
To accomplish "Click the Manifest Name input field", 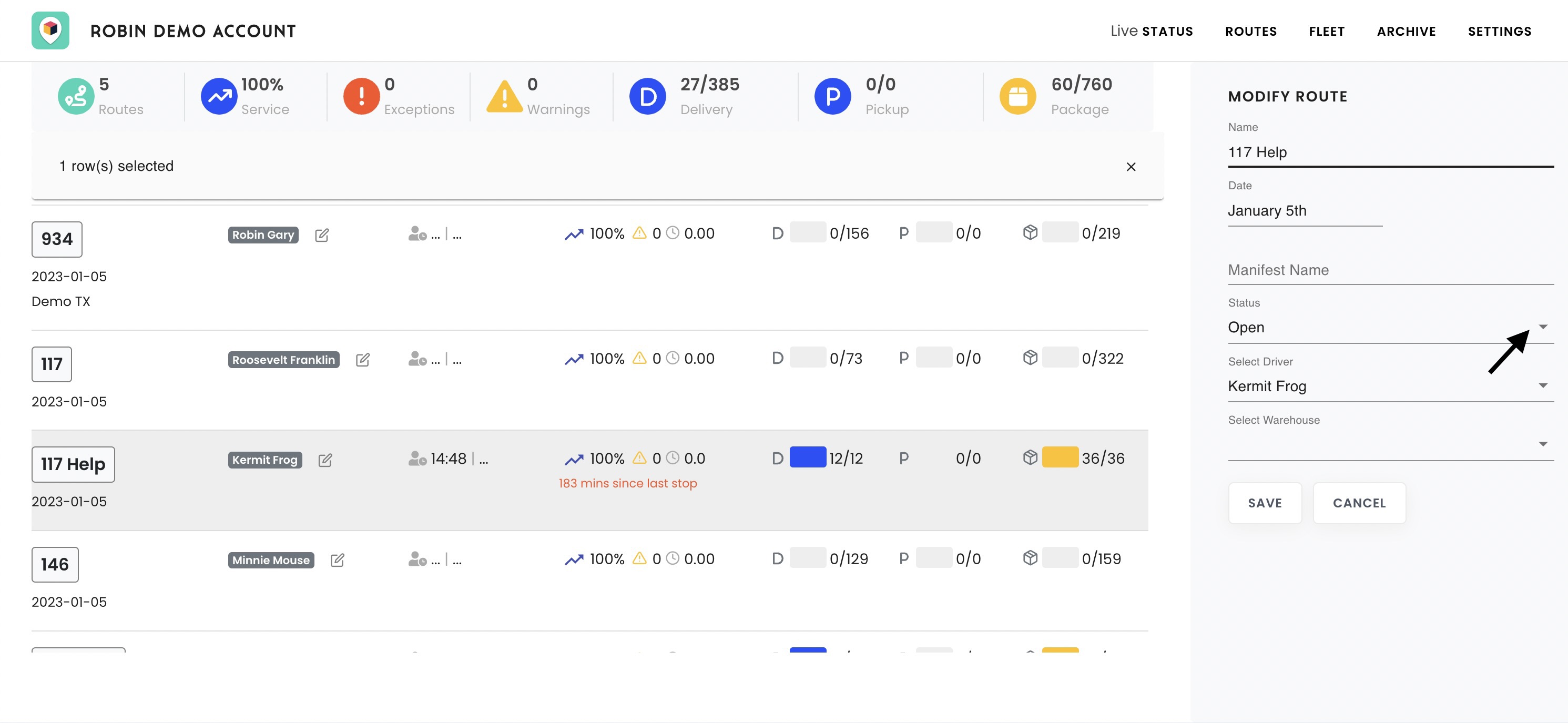I will pos(1390,270).
